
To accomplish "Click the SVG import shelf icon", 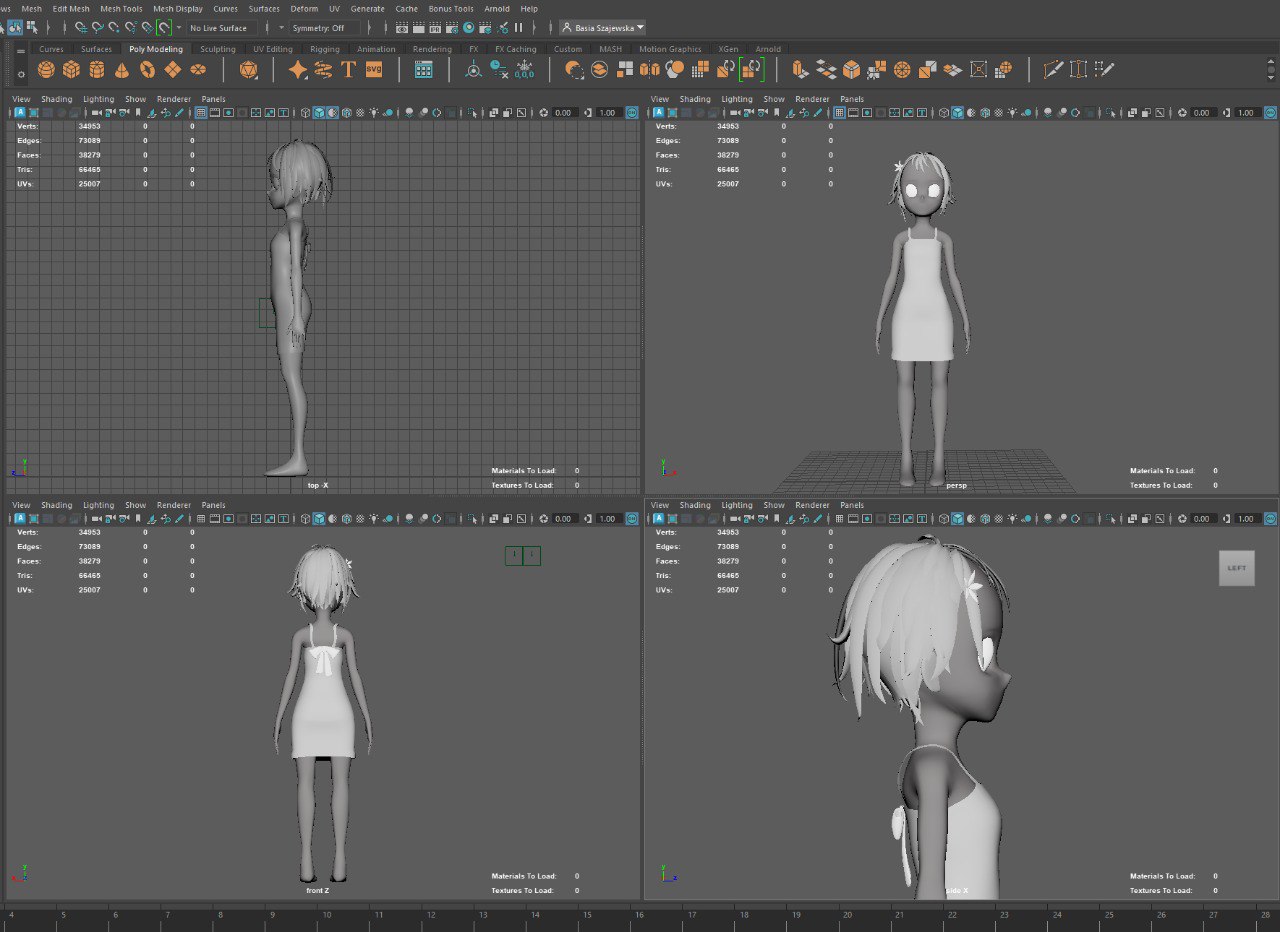I will point(374,70).
